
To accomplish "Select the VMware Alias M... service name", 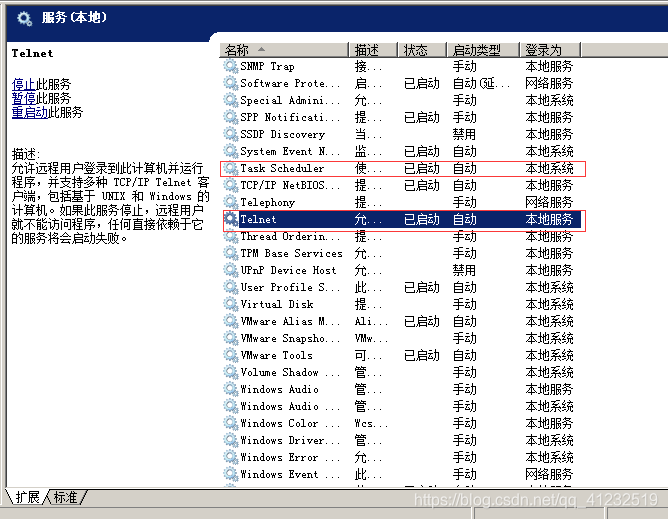I will tap(290, 321).
